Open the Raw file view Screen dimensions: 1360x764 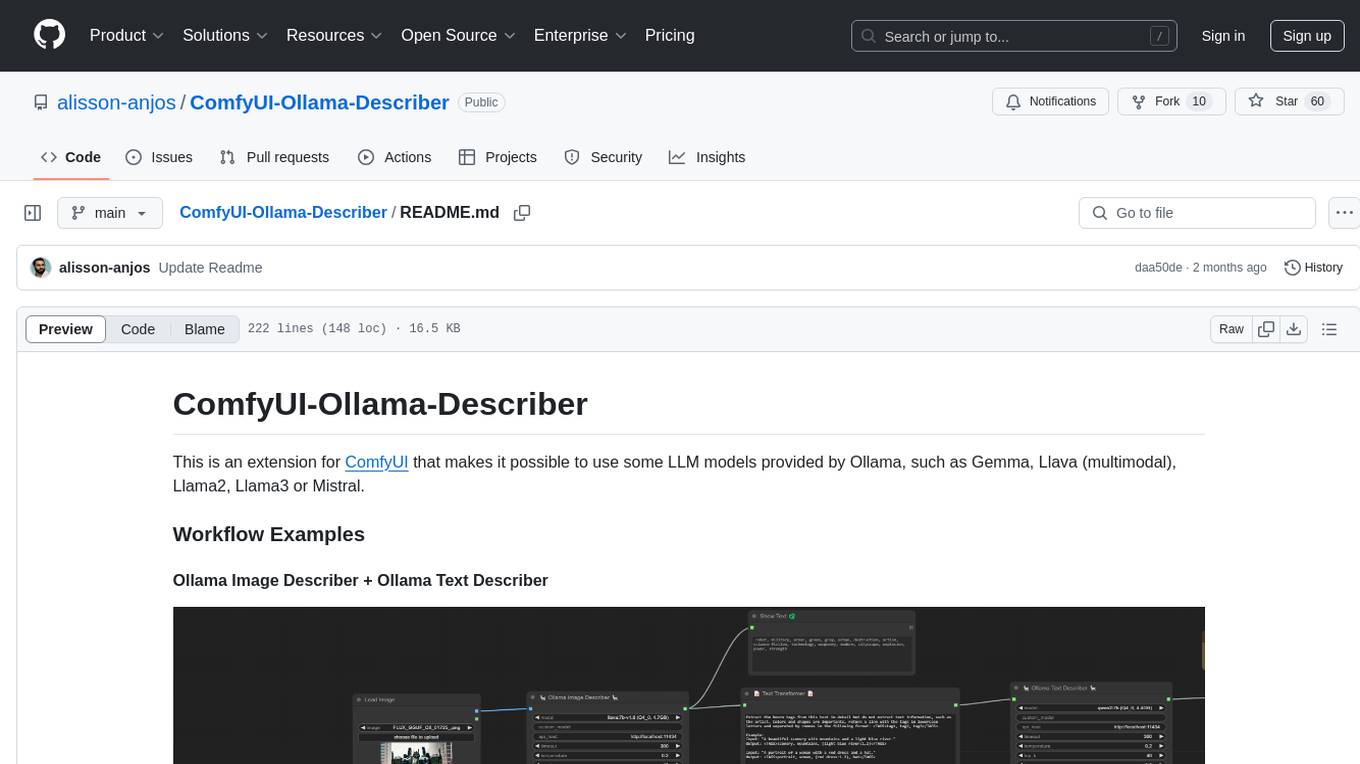pos(1231,329)
